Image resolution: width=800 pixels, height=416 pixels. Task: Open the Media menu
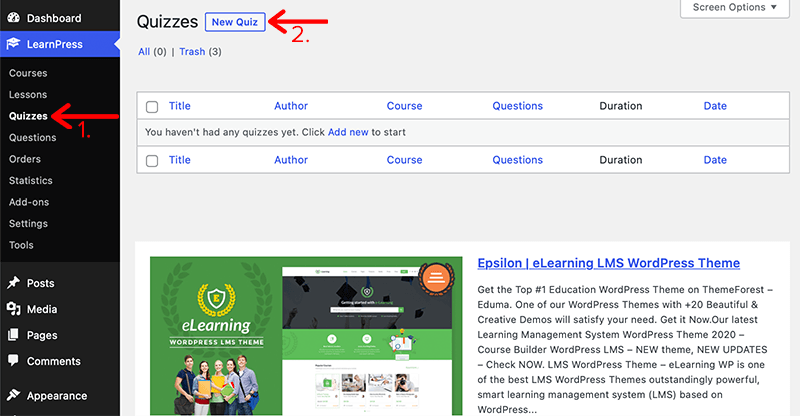click(x=60, y=309)
